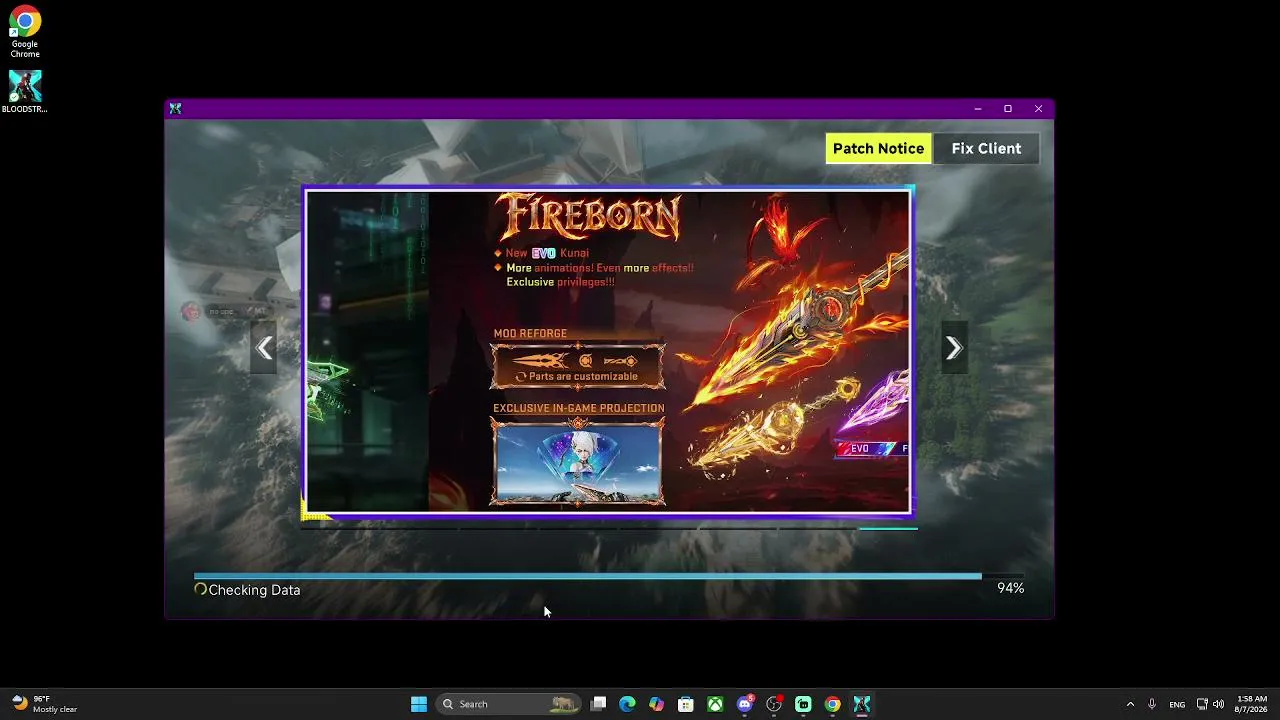Open Copilot from the taskbar

point(656,704)
